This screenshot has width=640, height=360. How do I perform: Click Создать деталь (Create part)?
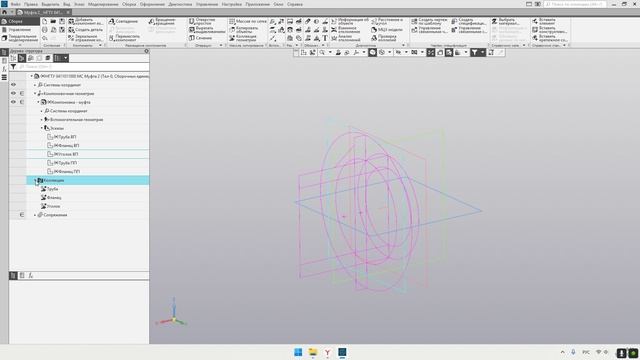(86, 30)
